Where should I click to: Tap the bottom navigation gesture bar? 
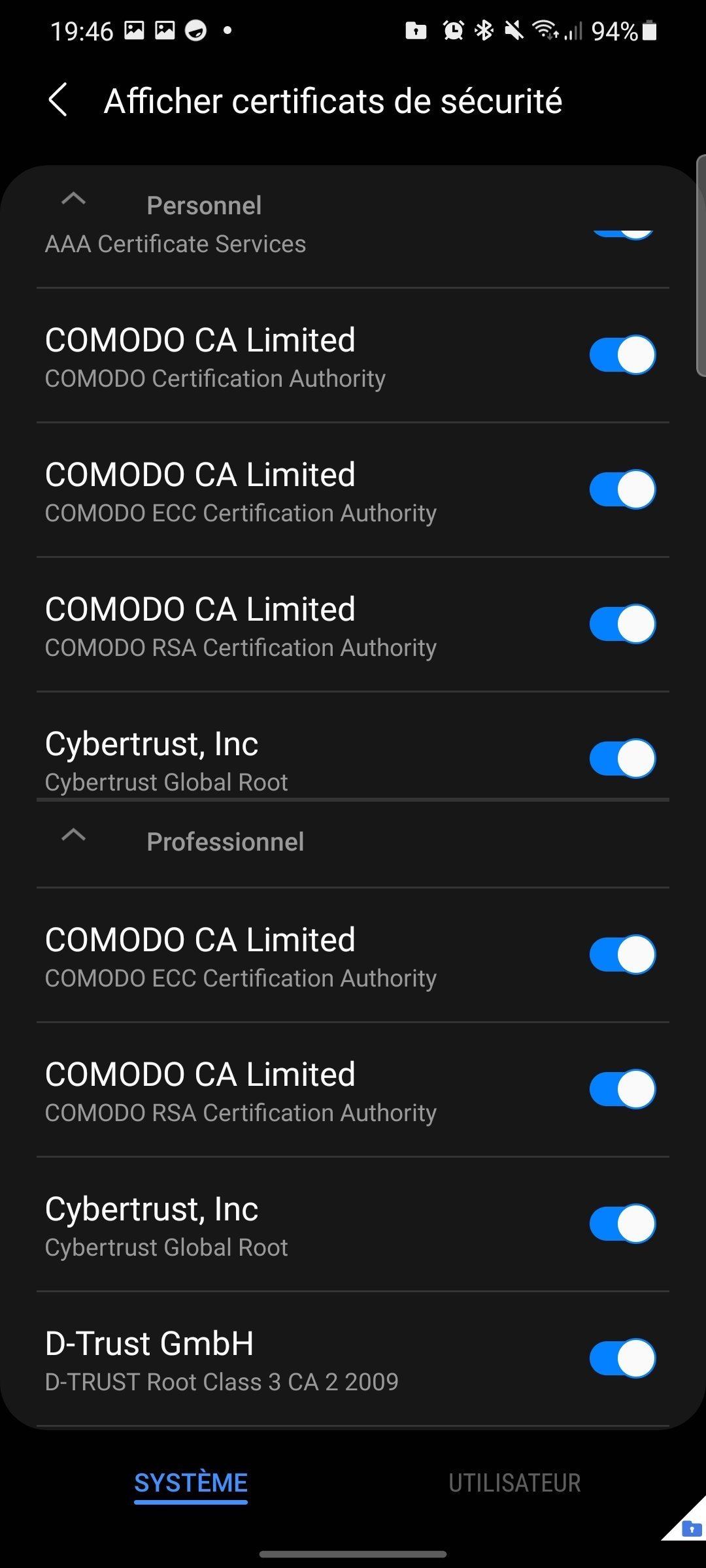[x=353, y=1554]
